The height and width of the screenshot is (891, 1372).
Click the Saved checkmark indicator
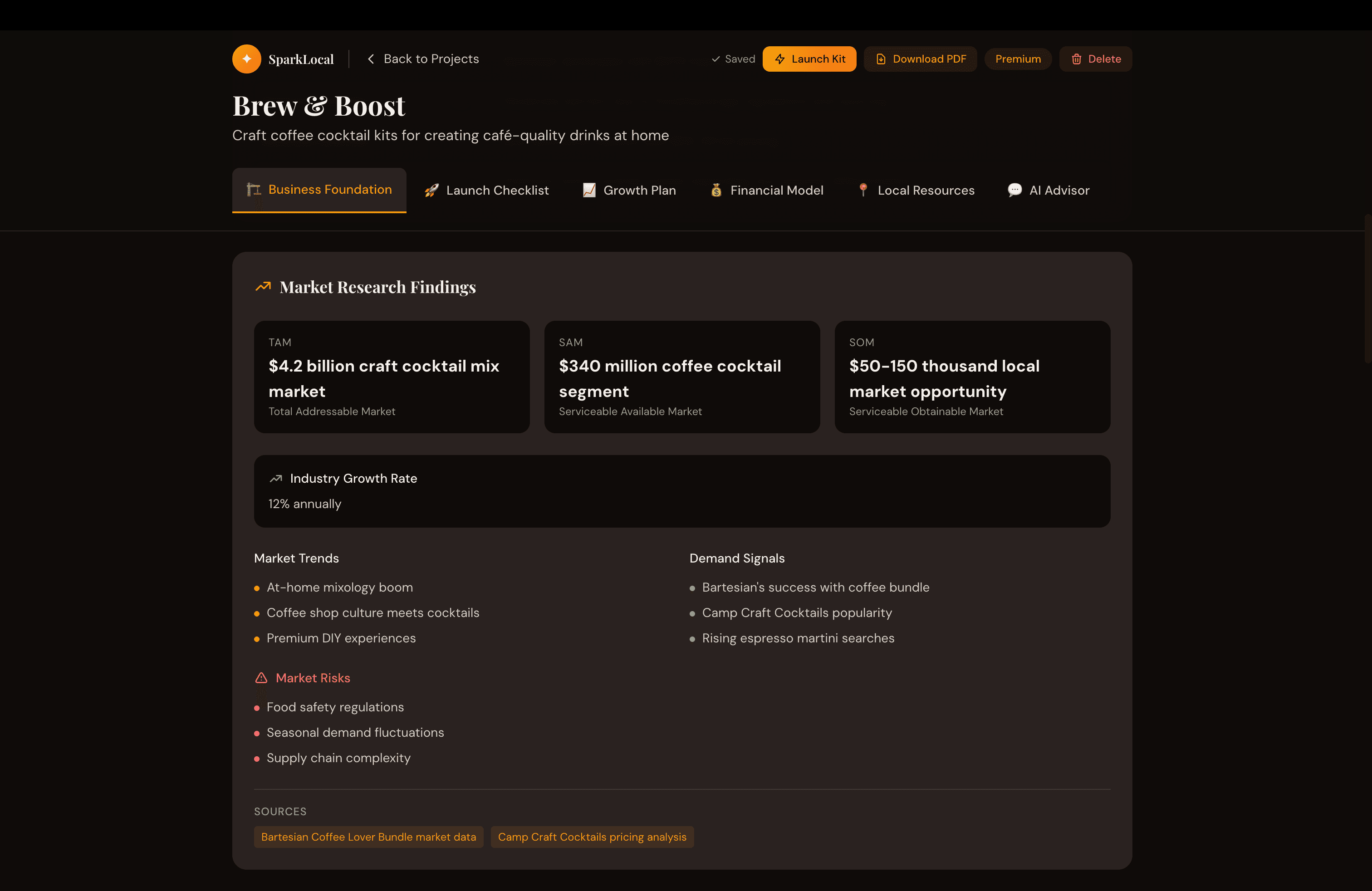(x=733, y=59)
